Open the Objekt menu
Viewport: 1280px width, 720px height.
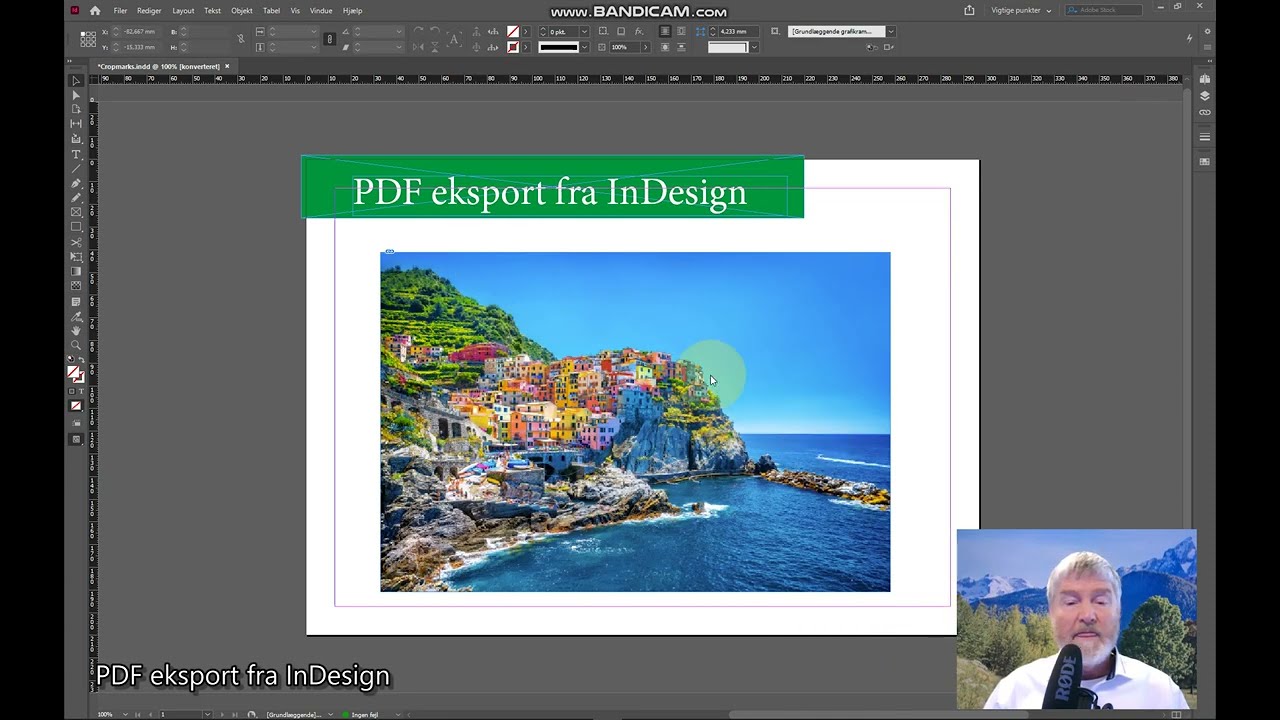coord(242,11)
